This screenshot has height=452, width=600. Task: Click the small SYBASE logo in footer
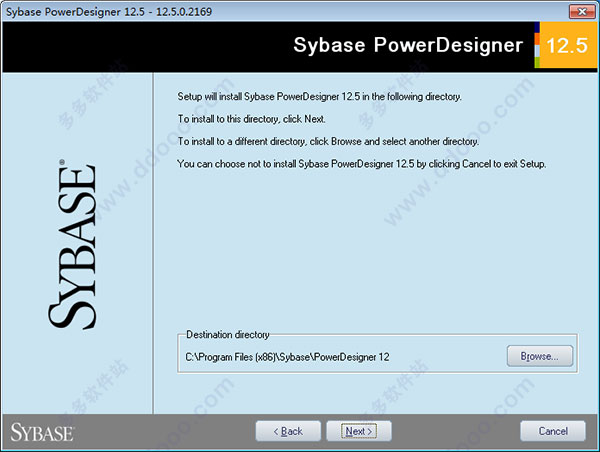point(42,432)
